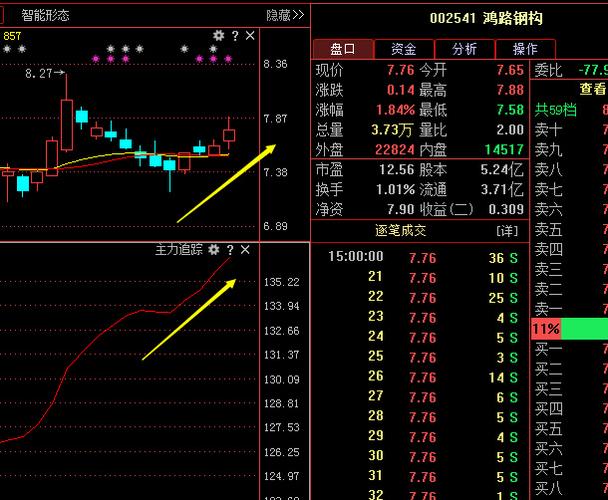This screenshot has height=500, width=608.
Task: Switch to the 分析 tab
Action: point(465,49)
